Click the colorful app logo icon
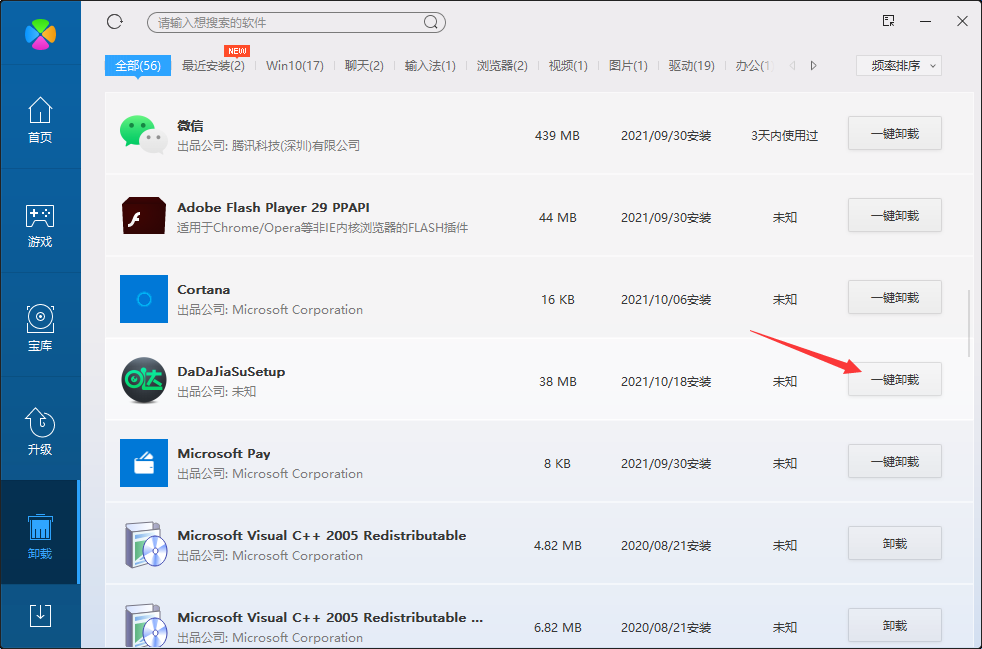982x649 pixels. coord(40,34)
